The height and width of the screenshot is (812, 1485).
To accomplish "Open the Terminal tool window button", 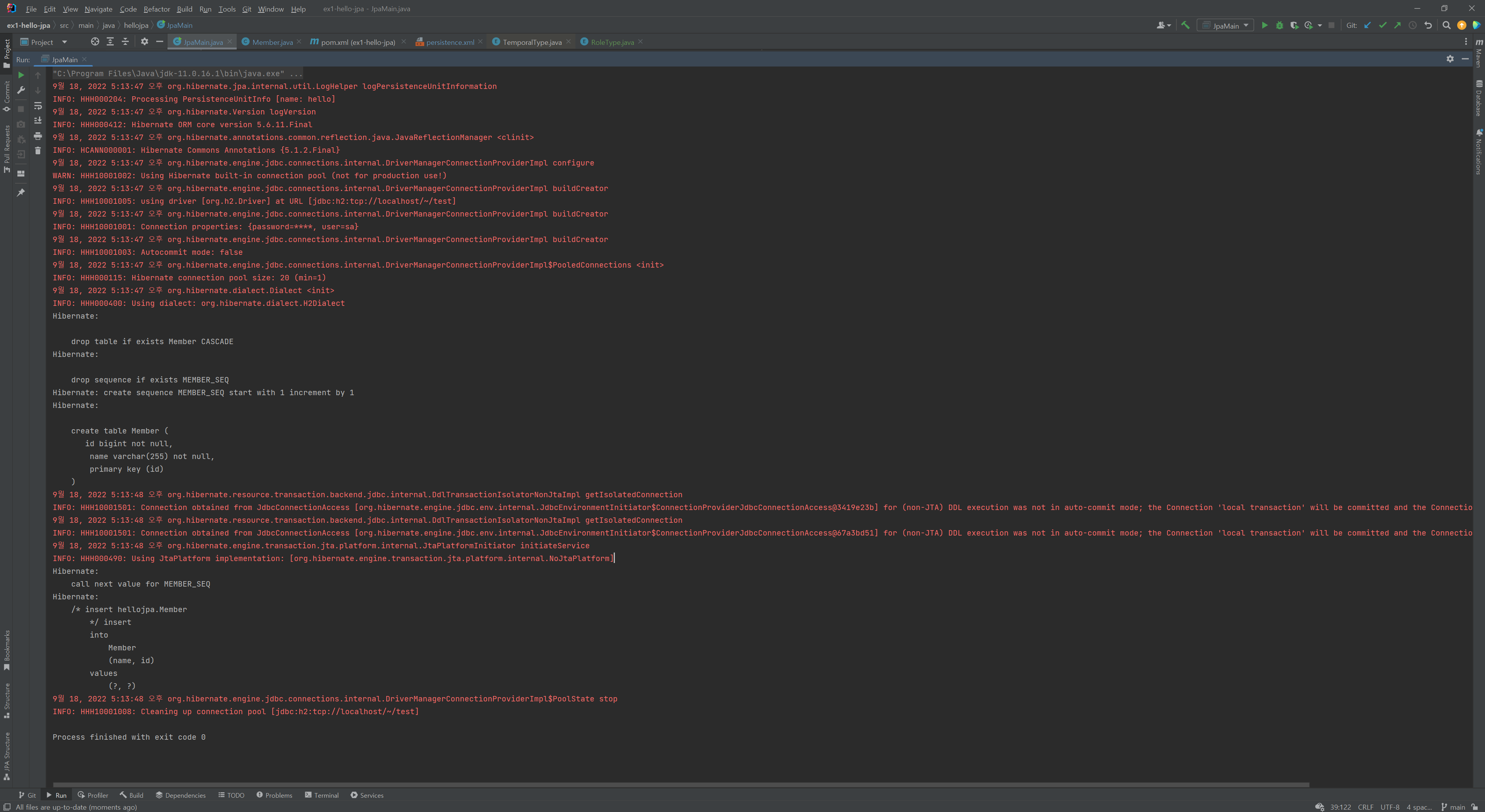I will [x=322, y=795].
